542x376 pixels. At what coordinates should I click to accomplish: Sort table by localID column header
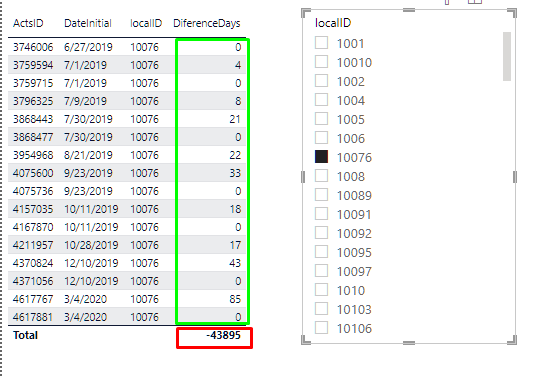pos(146,23)
